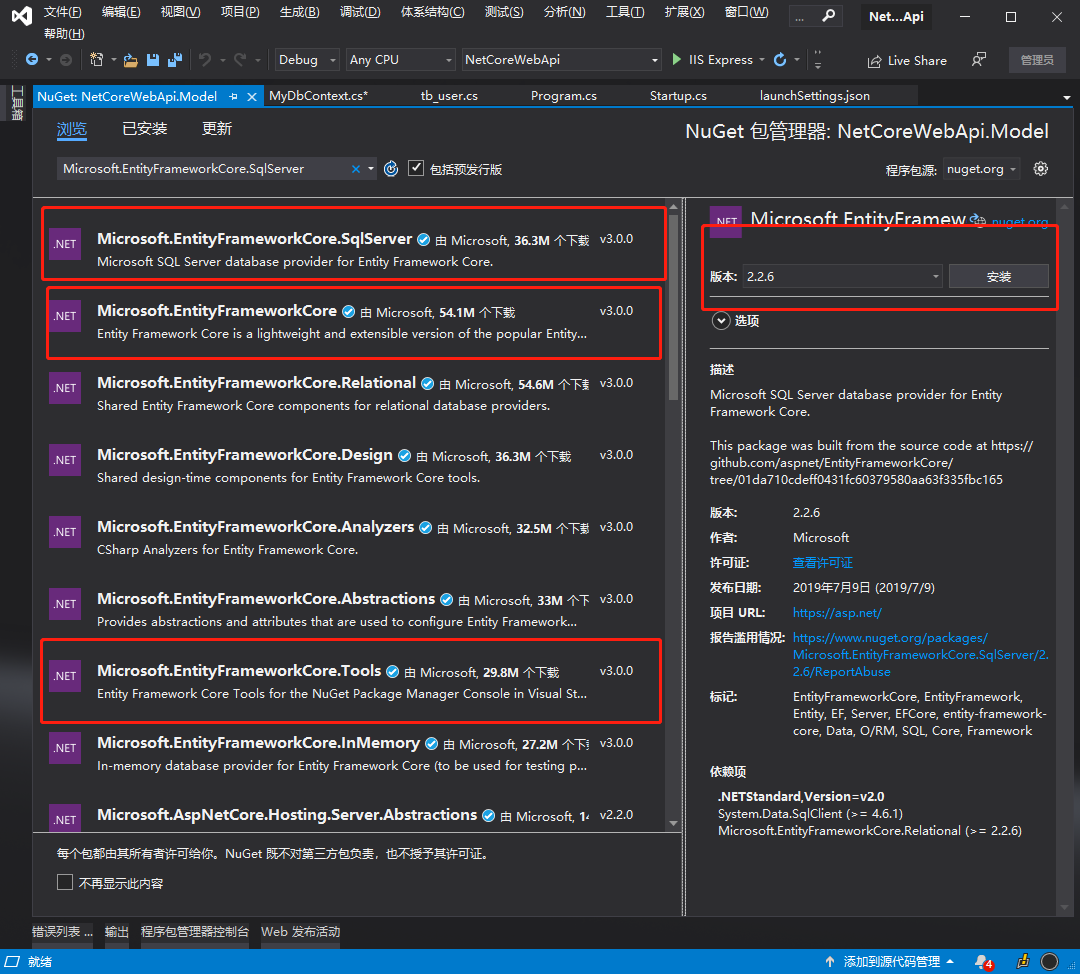The width and height of the screenshot is (1080, 974).
Task: Open the 调试(D) menu
Action: 360,12
